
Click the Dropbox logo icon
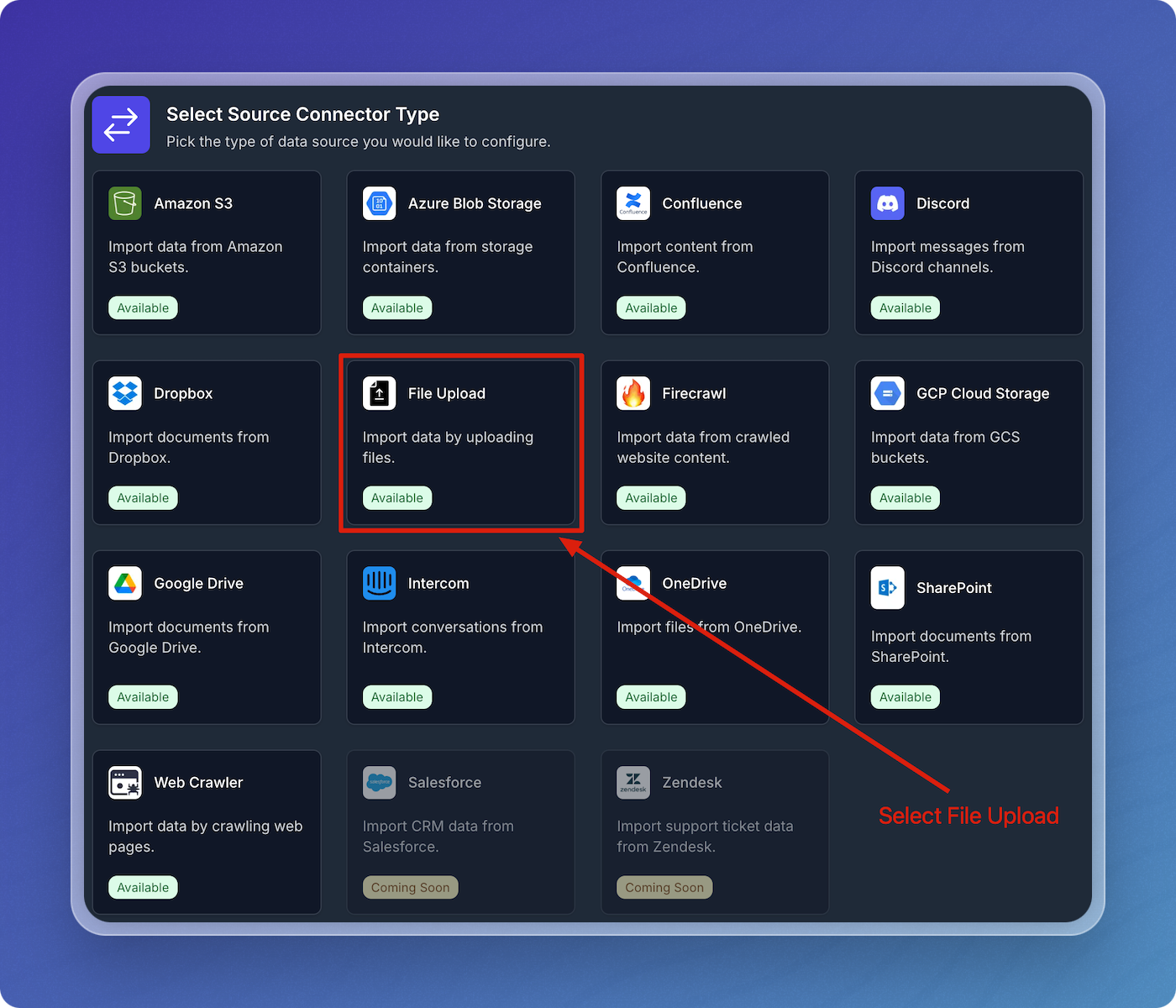tap(125, 393)
